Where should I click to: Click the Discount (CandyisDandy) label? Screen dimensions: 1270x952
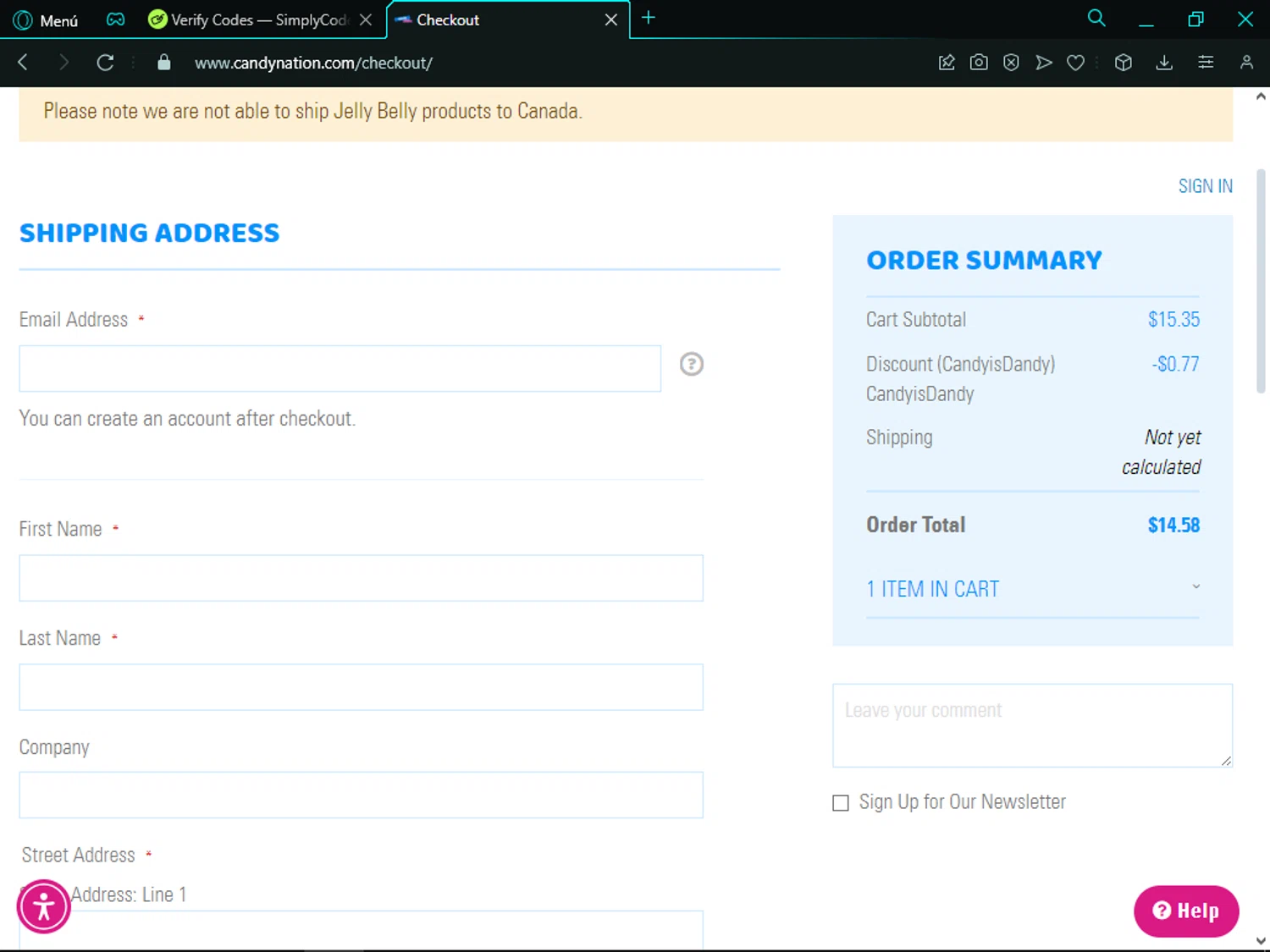pyautogui.click(x=960, y=365)
